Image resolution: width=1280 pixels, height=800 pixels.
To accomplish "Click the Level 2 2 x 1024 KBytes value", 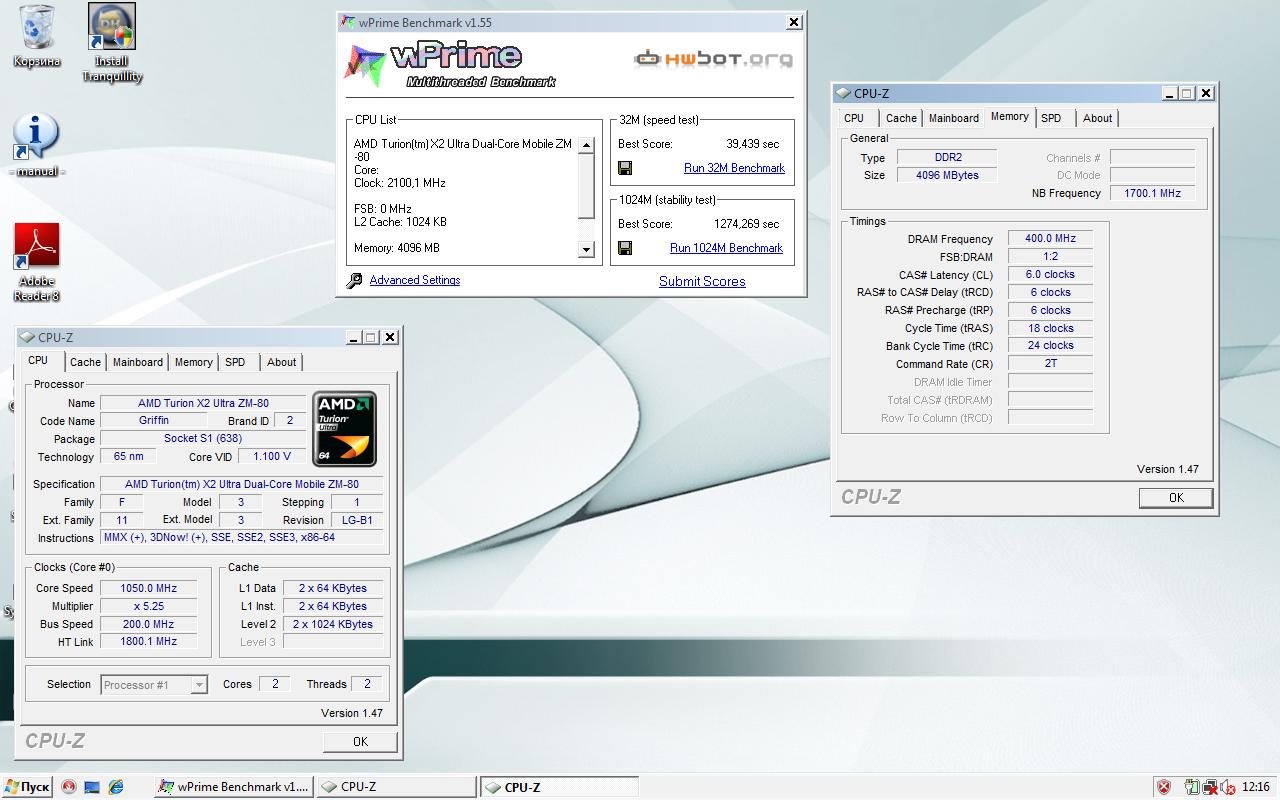I will [x=333, y=624].
